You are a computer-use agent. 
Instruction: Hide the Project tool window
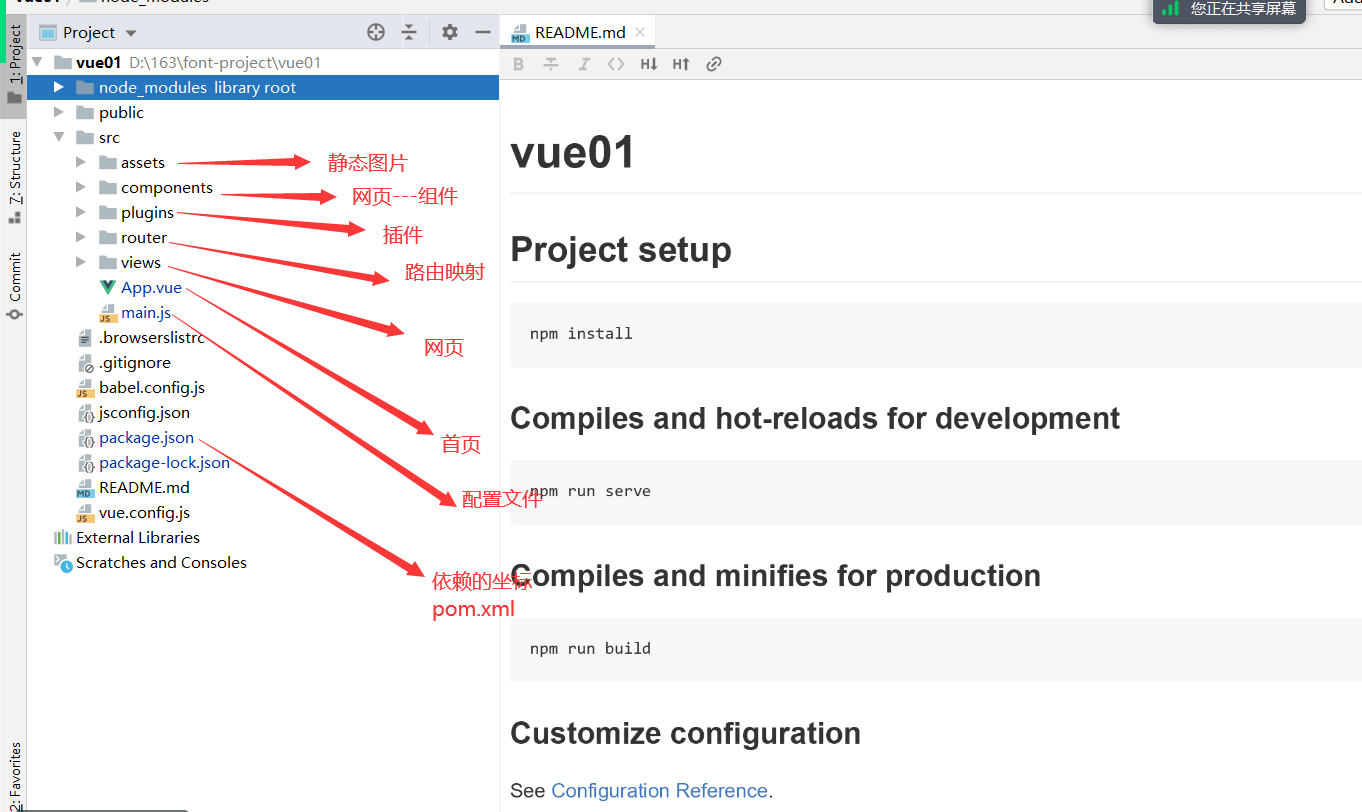[x=483, y=32]
